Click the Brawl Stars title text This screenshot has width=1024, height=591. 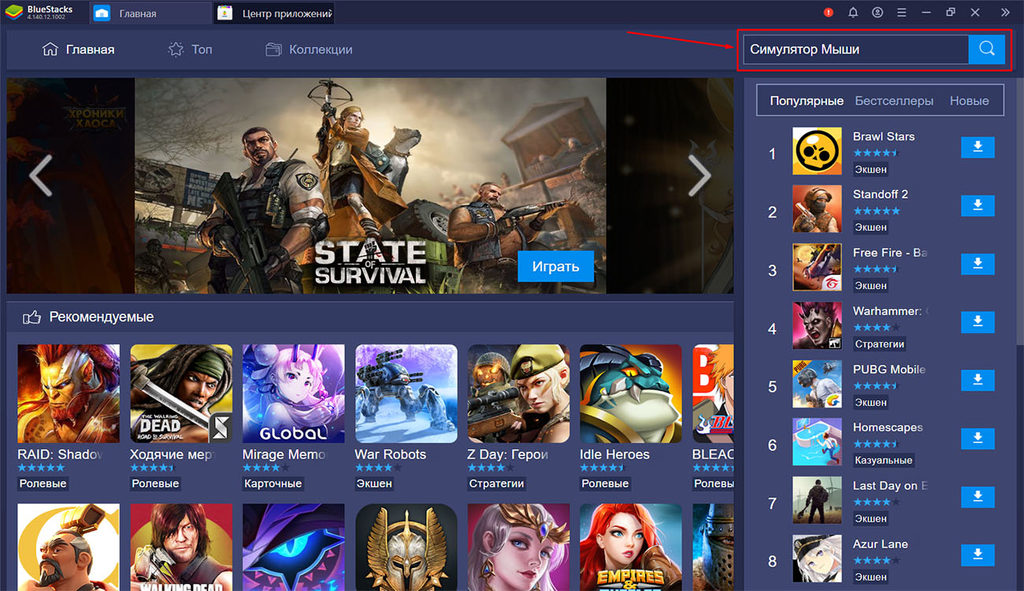pos(884,136)
